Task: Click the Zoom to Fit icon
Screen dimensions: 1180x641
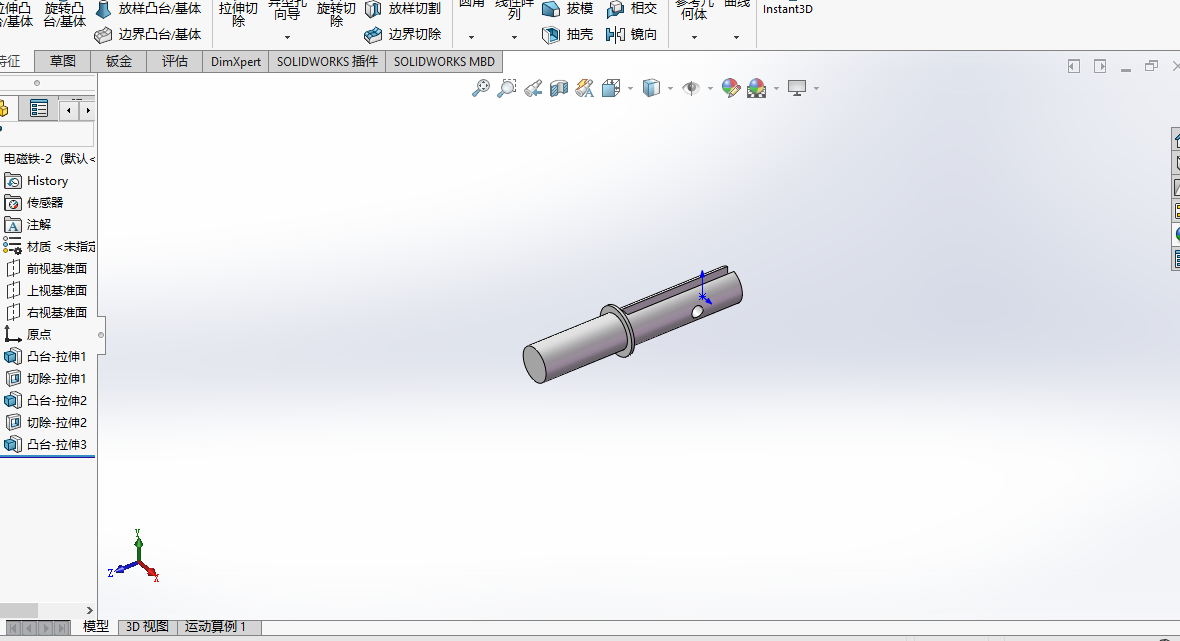Action: [x=480, y=88]
